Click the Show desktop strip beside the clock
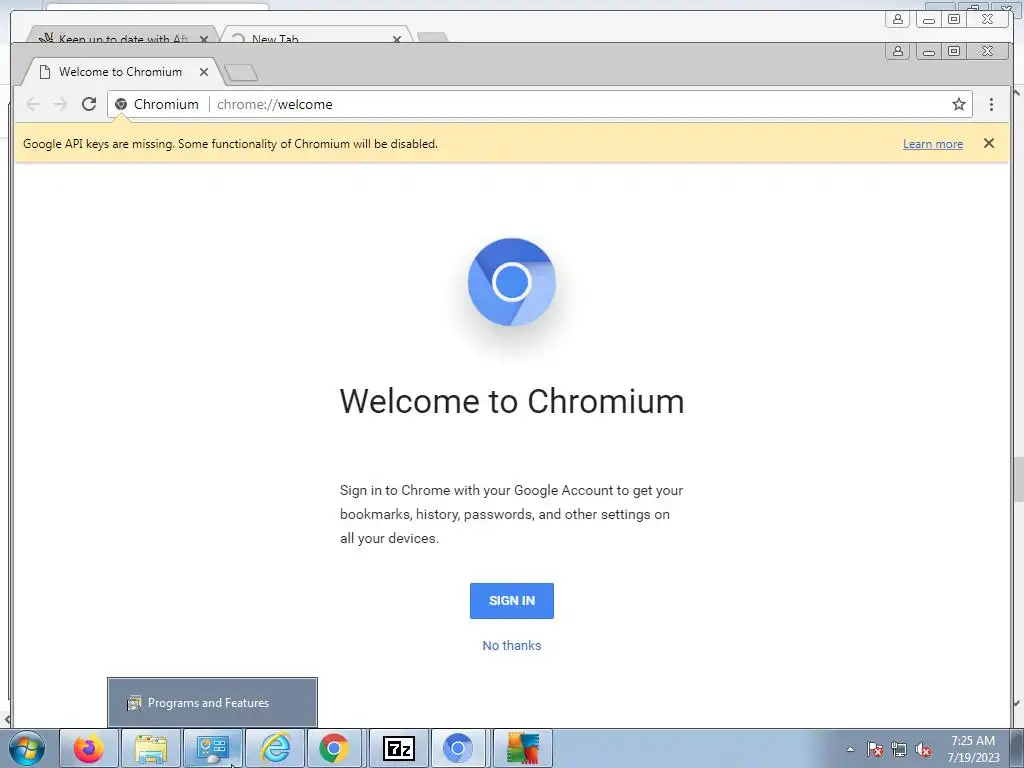This screenshot has height=768, width=1024. point(1018,748)
